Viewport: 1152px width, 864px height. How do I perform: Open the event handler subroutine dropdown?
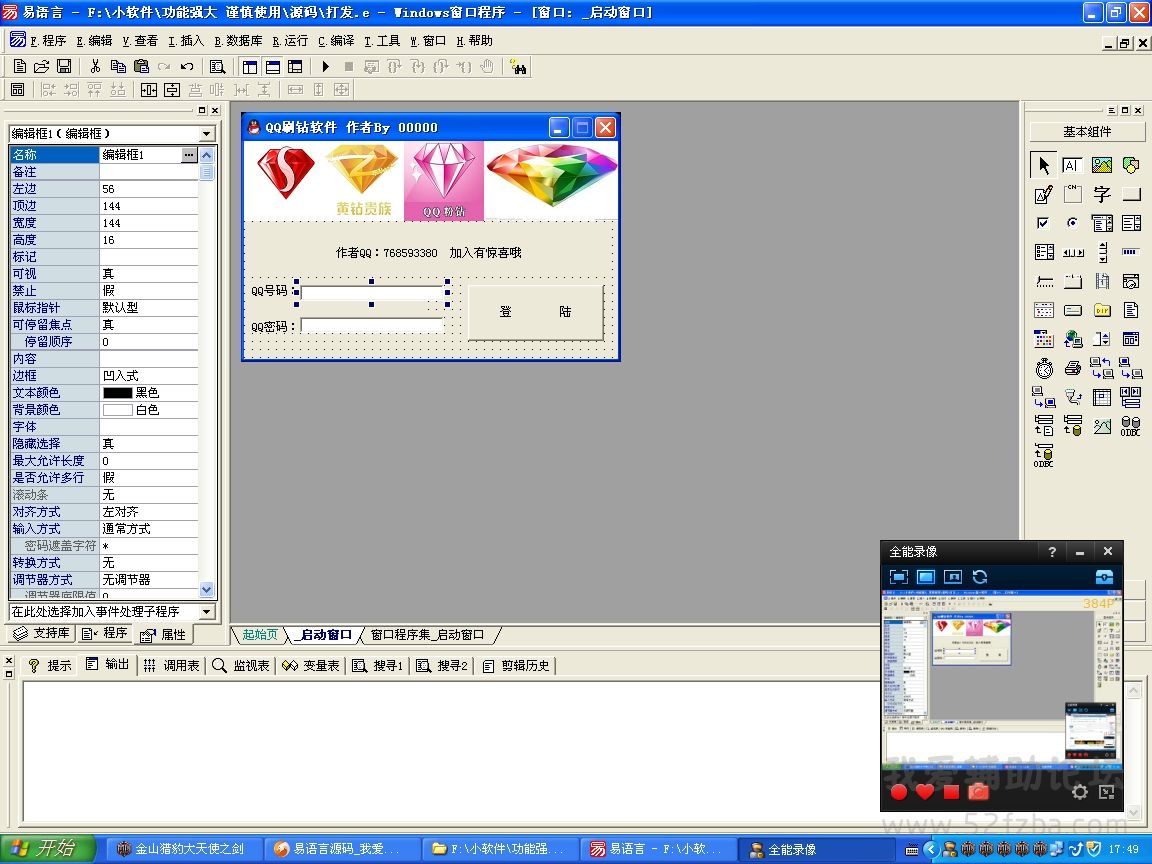(x=206, y=611)
